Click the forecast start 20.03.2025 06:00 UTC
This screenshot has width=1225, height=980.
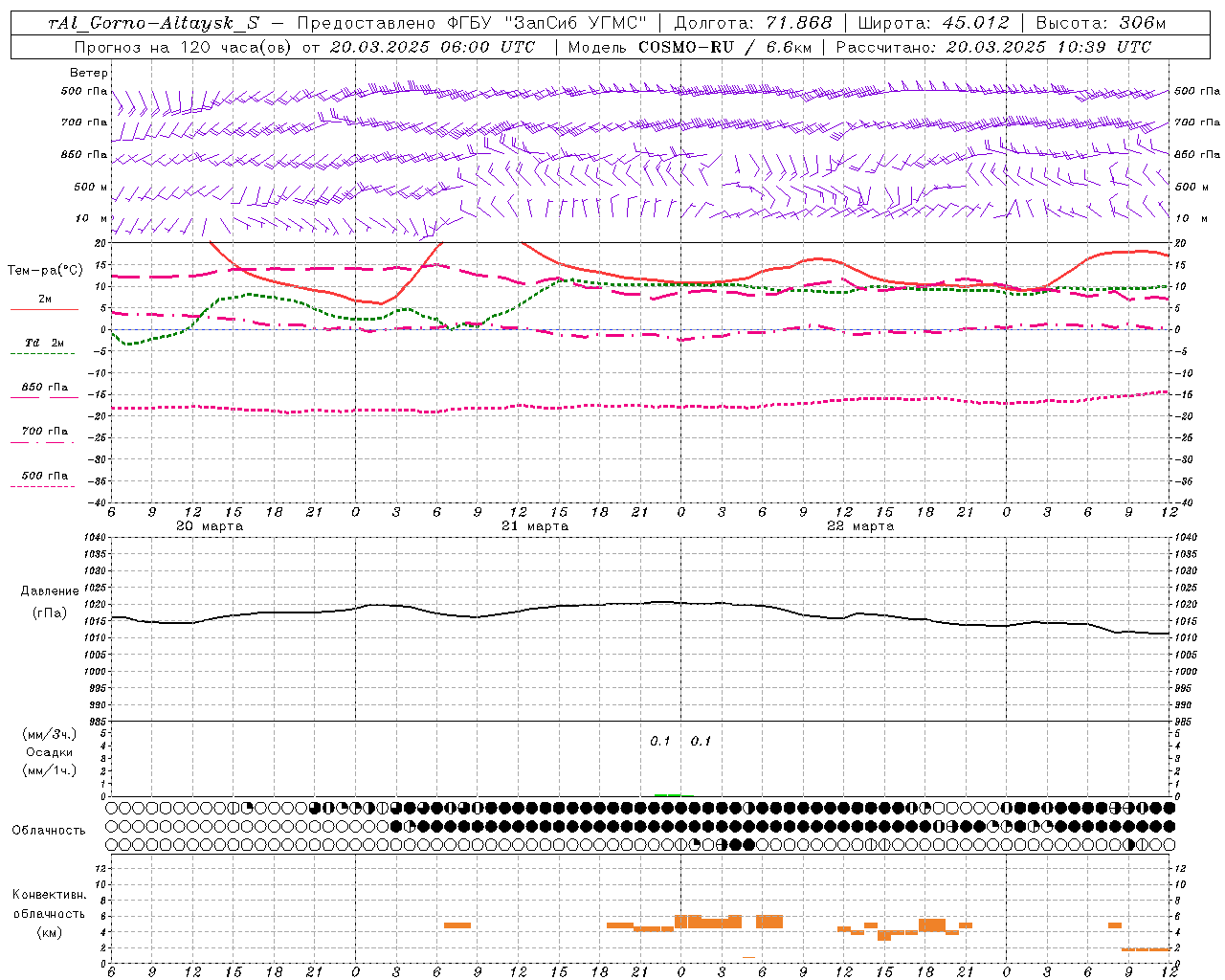pyautogui.click(x=432, y=47)
